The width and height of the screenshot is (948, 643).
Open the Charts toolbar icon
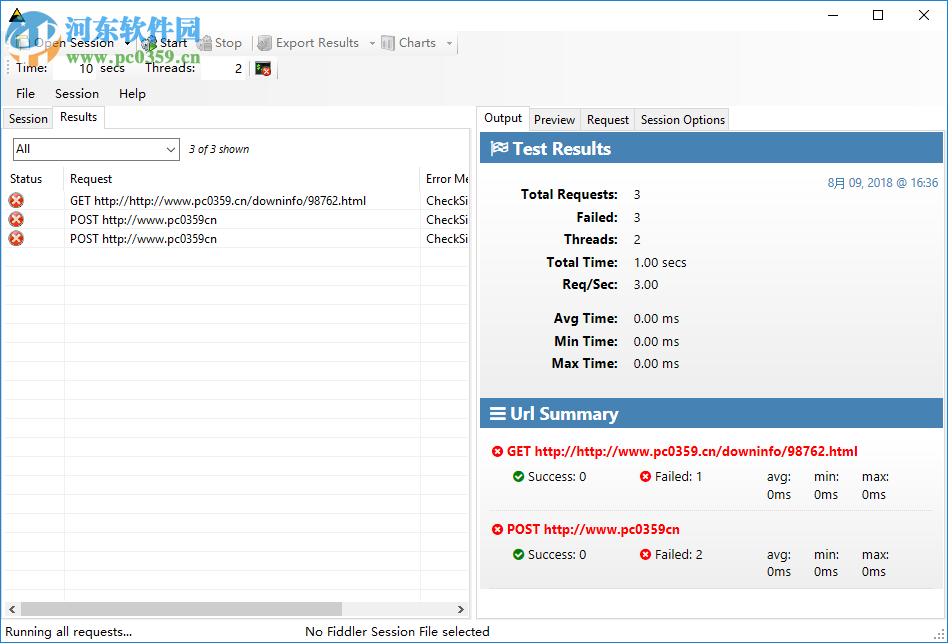(389, 43)
